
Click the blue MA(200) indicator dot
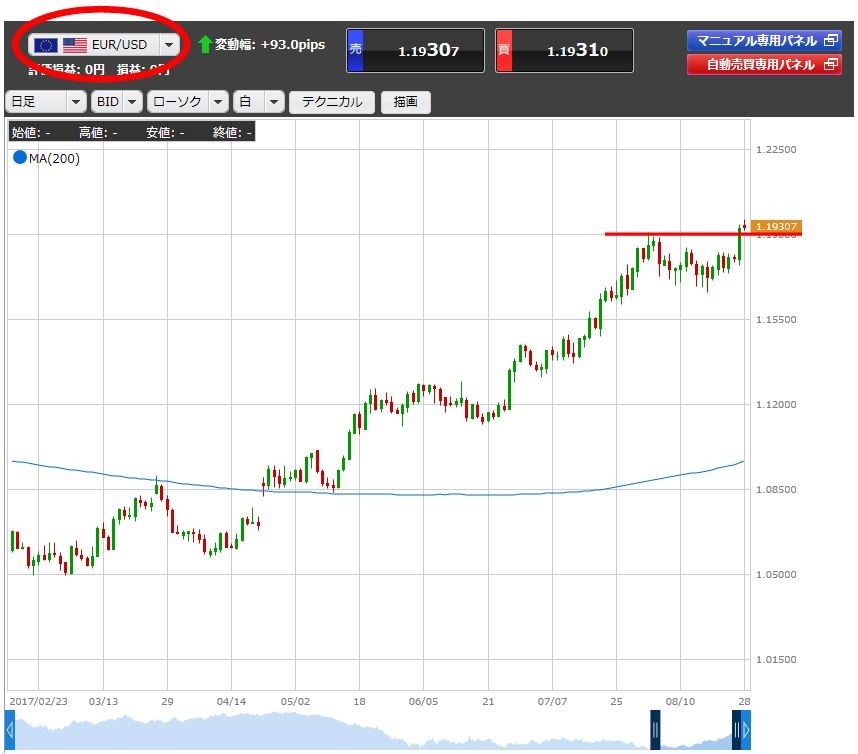pyautogui.click(x=19, y=158)
